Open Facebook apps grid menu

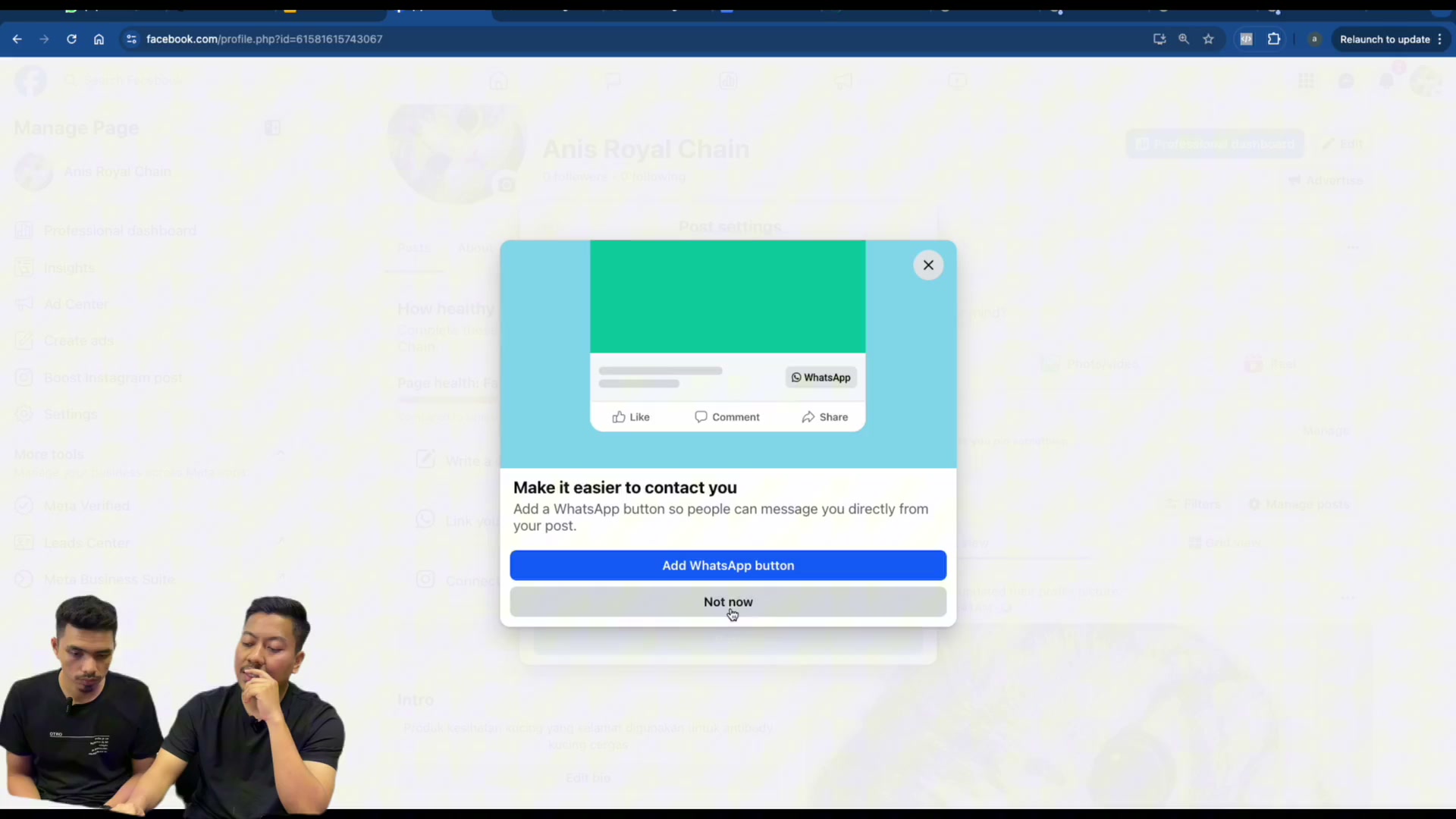(x=1307, y=80)
